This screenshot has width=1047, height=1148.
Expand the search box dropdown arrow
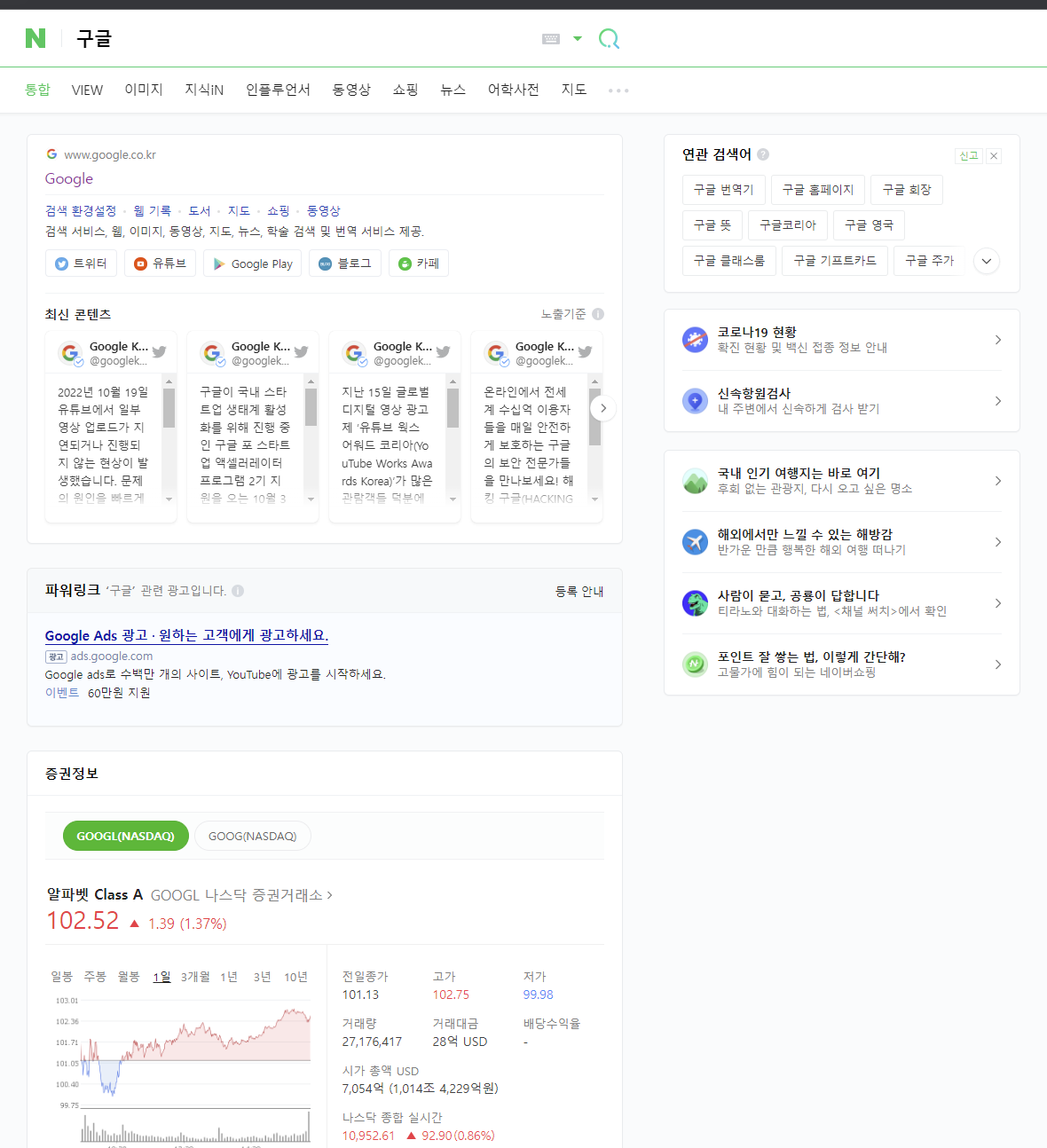[x=578, y=39]
